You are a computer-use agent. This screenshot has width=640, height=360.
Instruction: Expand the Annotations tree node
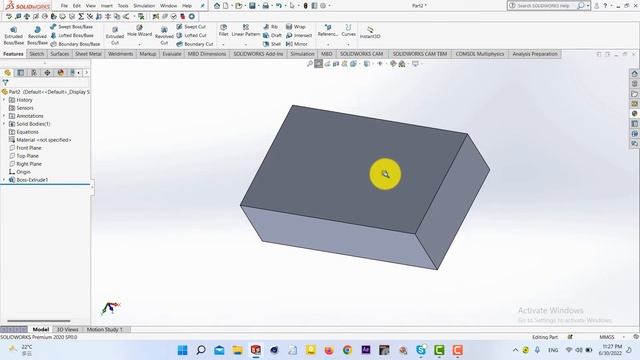pos(4,116)
